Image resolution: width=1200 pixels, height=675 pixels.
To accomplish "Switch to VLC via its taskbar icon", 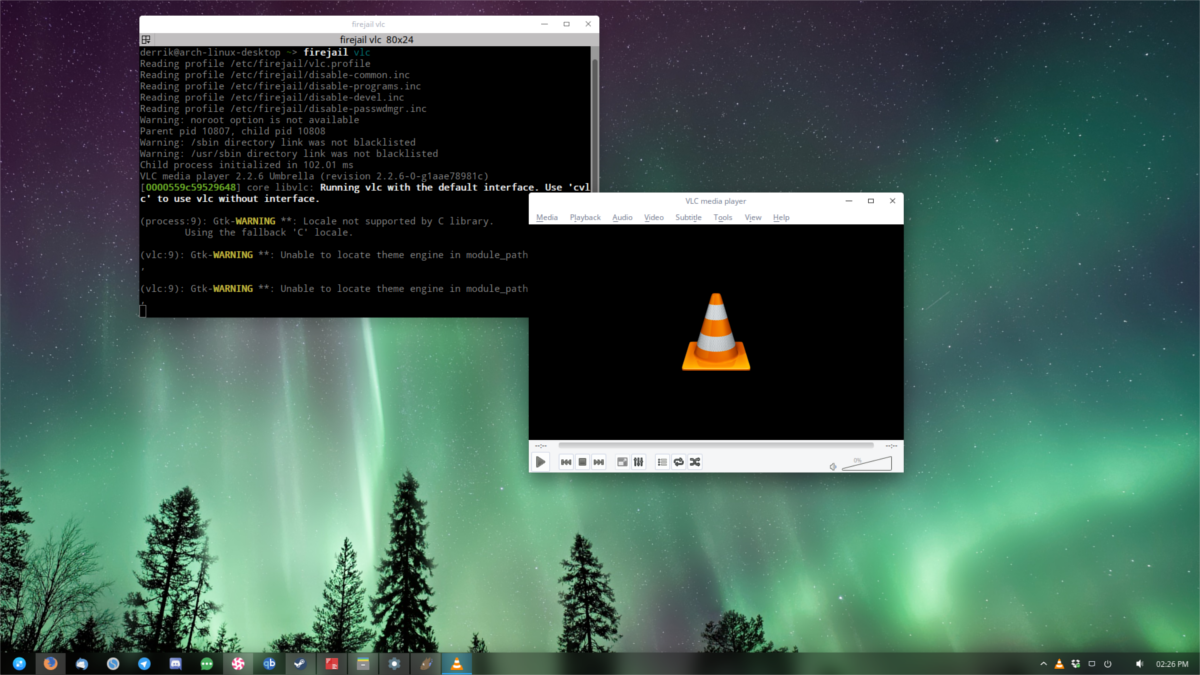I will (x=457, y=663).
